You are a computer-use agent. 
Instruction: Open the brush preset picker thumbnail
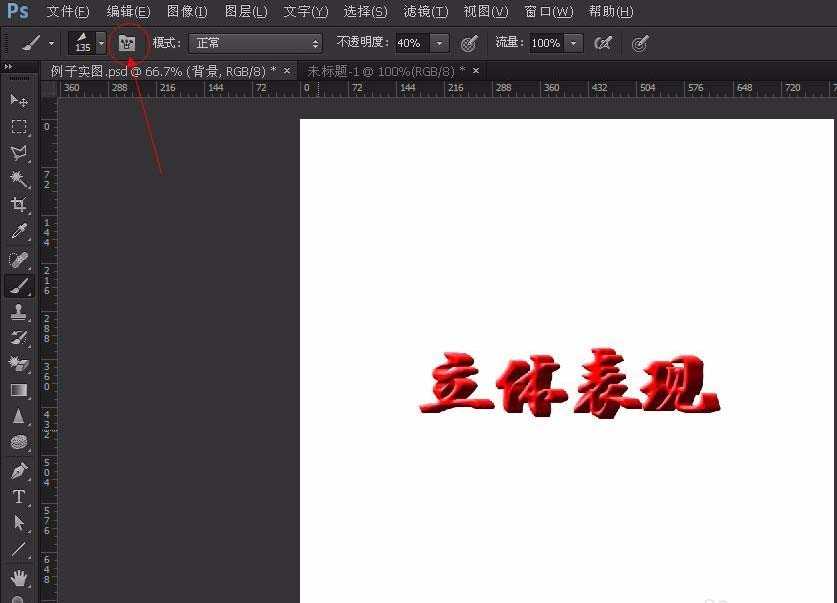85,43
